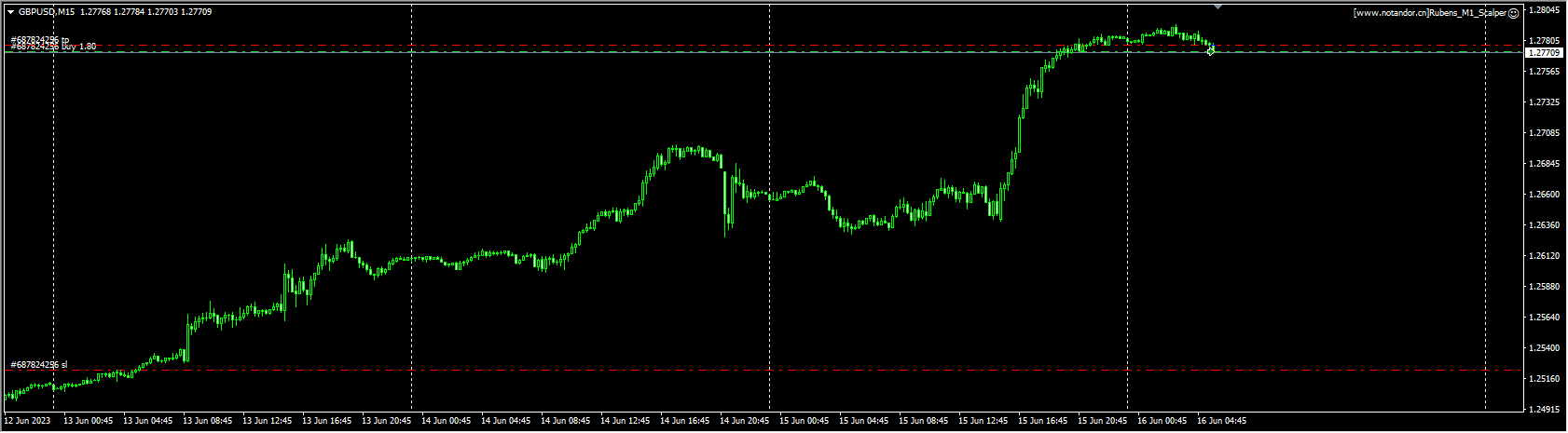This screenshot has width=1568, height=433.
Task: Click the '14 Jun 16:45' time axis label
Action: tap(685, 421)
